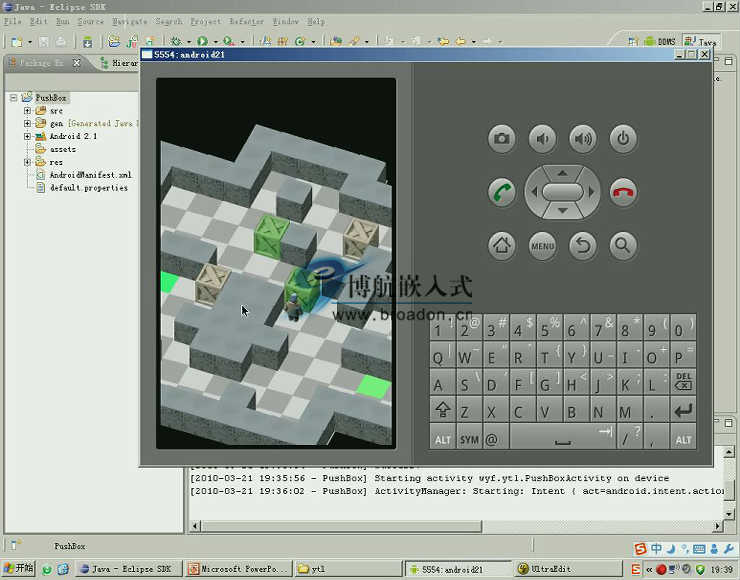Screen dimensions: 740x580
Task: Click the Enter key on emulator keyboard
Action: (x=683, y=409)
